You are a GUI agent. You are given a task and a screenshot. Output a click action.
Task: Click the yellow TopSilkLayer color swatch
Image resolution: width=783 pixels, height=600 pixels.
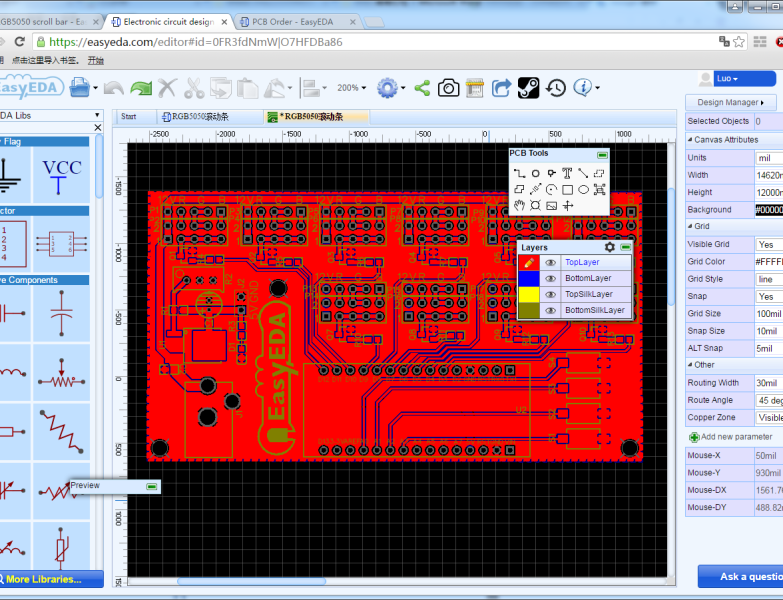pos(529,295)
